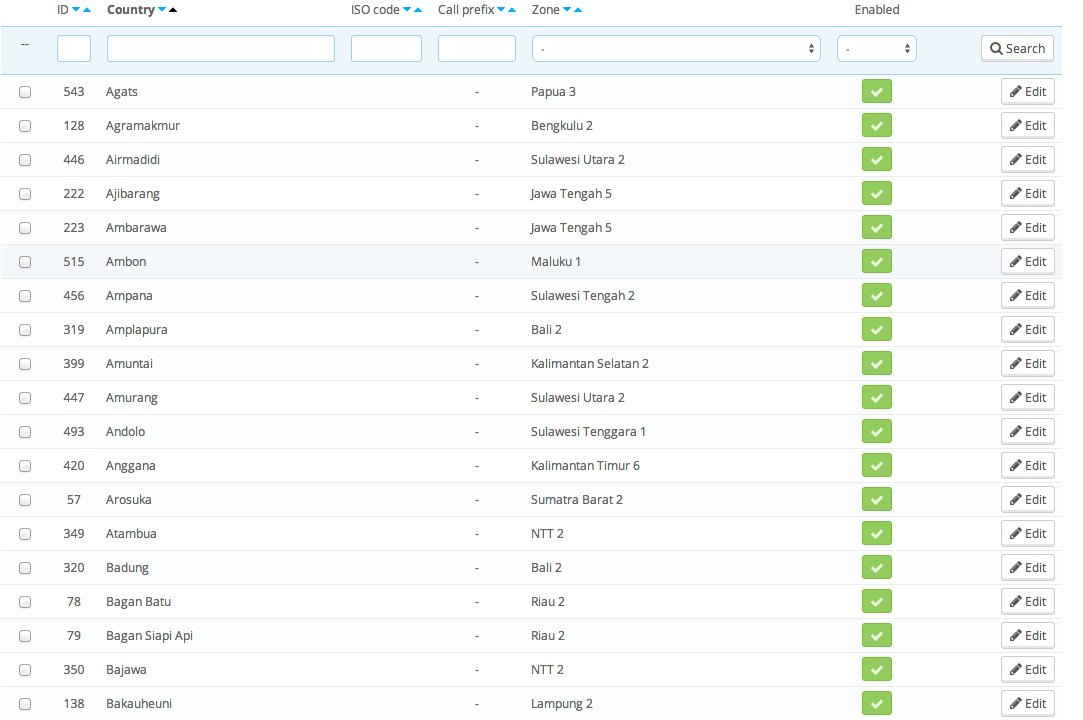Sort Zone column ascending arrow
The image size is (1083, 720).
point(578,10)
